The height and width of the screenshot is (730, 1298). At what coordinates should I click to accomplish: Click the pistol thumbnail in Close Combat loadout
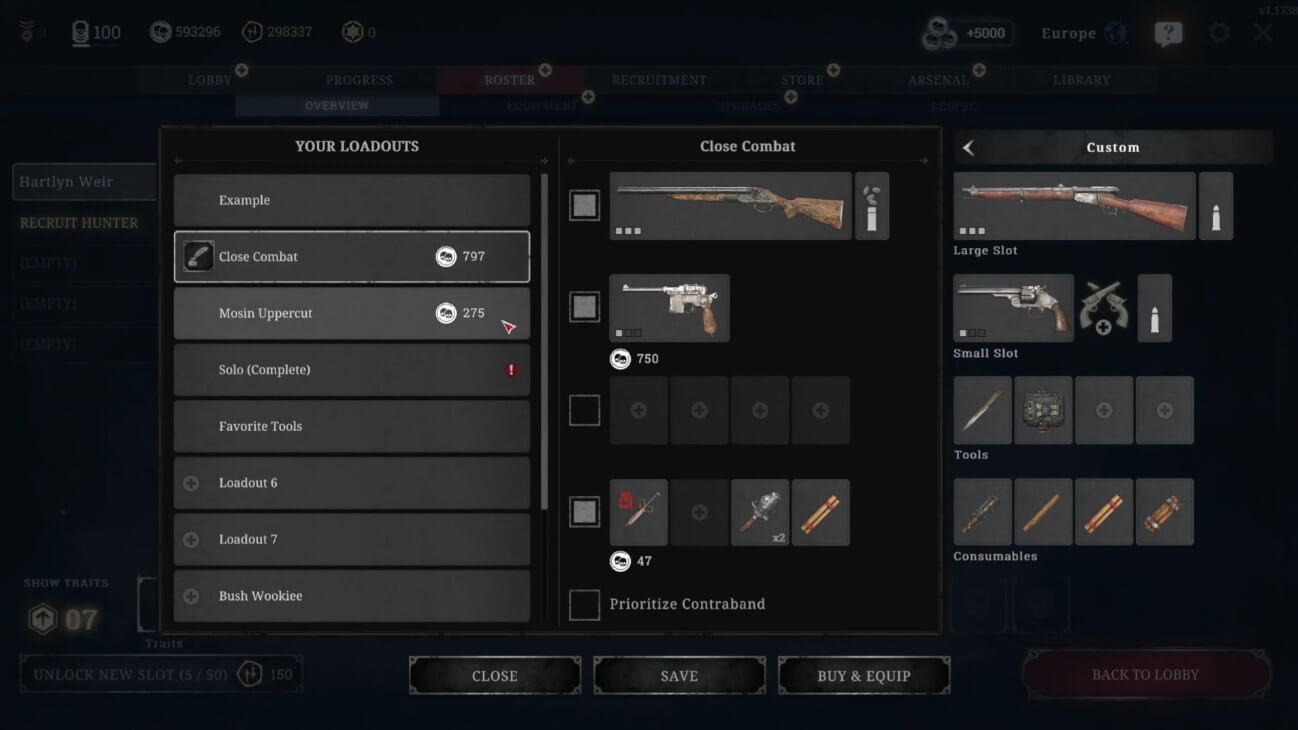point(669,308)
